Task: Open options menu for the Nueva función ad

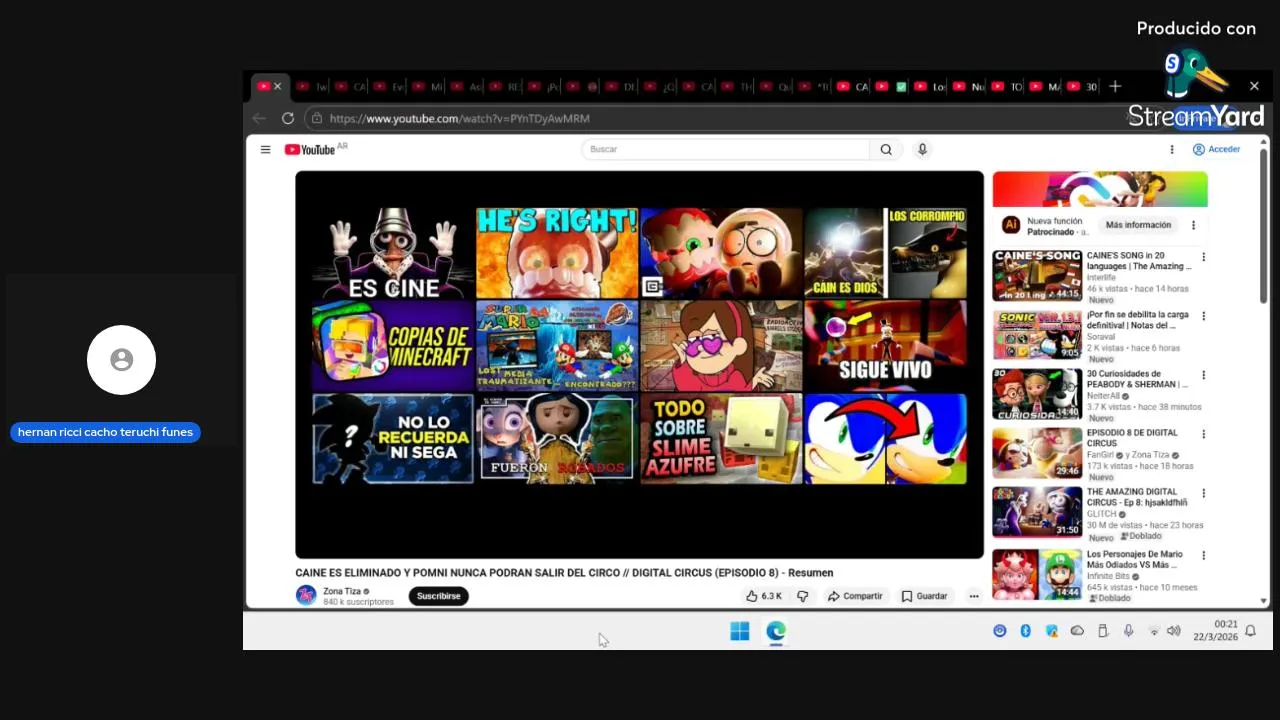Action: click(1193, 225)
